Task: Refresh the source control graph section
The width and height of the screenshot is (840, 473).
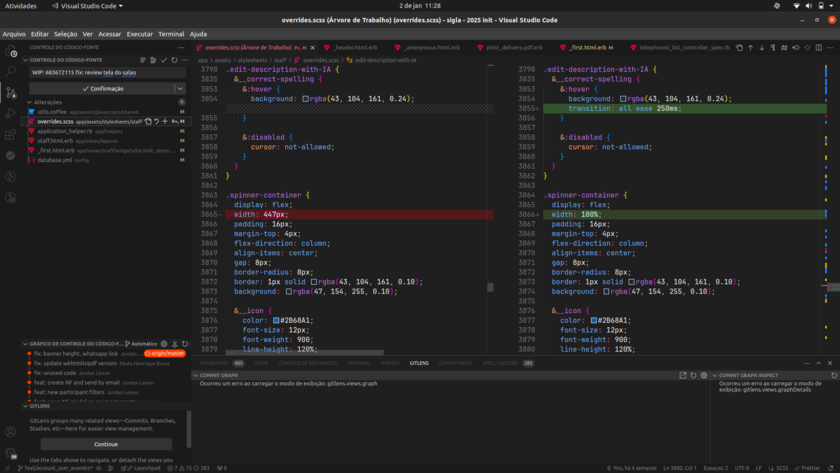Action: [185, 344]
